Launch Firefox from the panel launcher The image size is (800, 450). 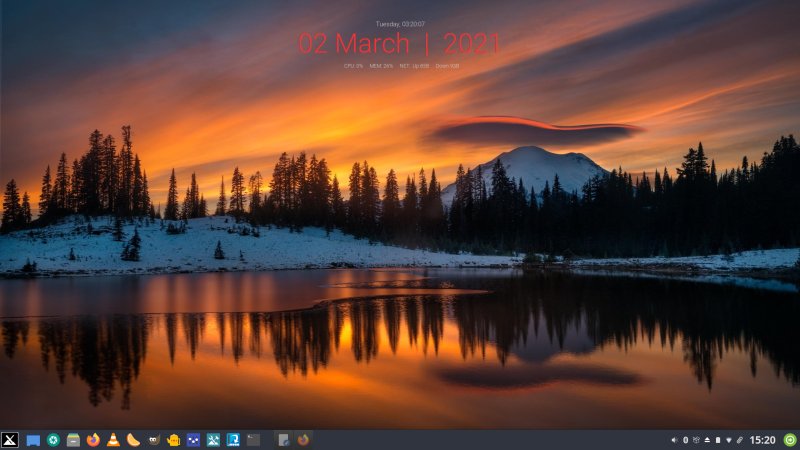click(93, 440)
